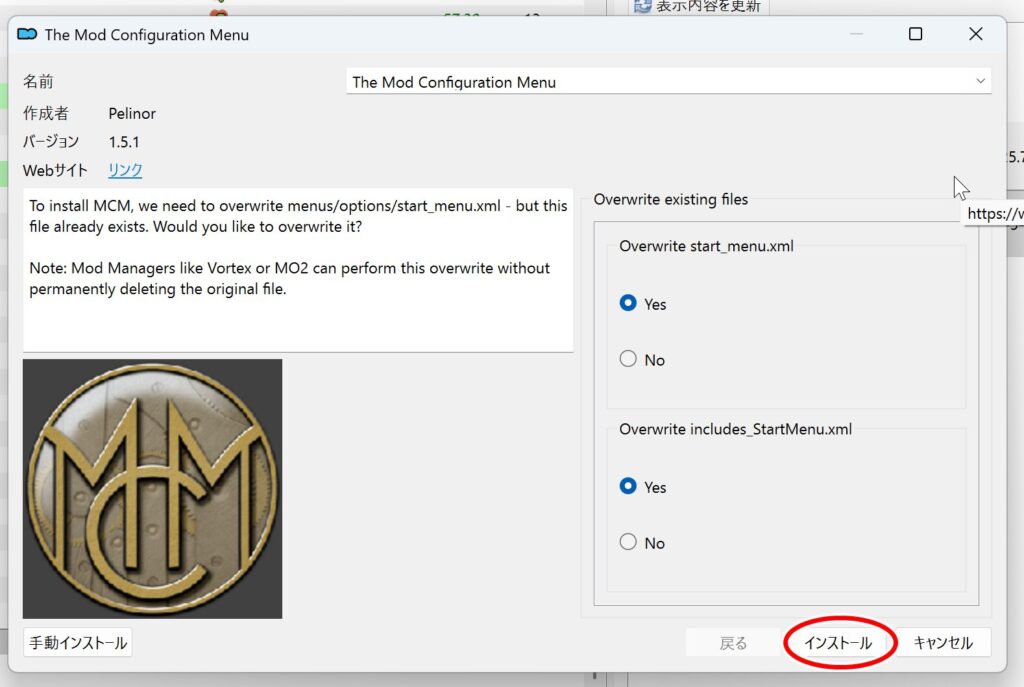
Task: Click the window title text in title bar
Action: click(x=147, y=35)
